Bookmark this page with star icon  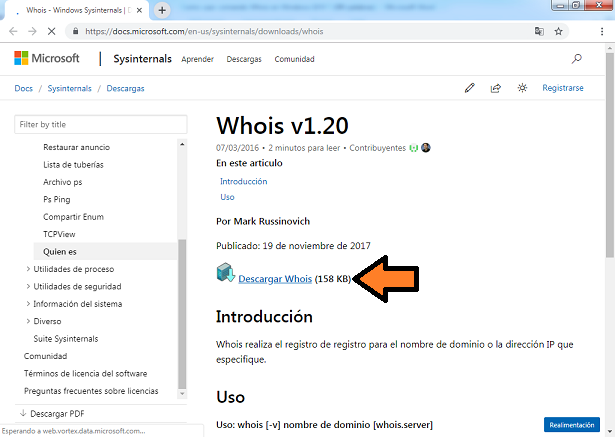pos(559,31)
